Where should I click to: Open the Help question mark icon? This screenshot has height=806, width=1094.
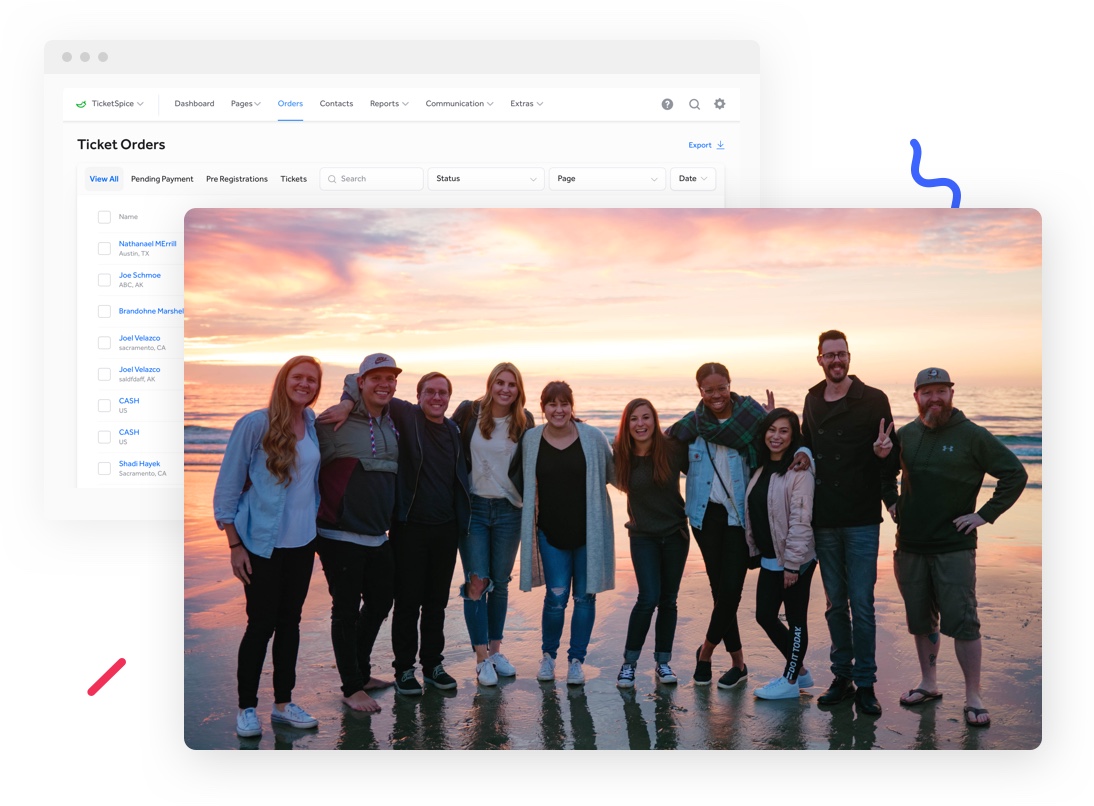click(x=667, y=103)
